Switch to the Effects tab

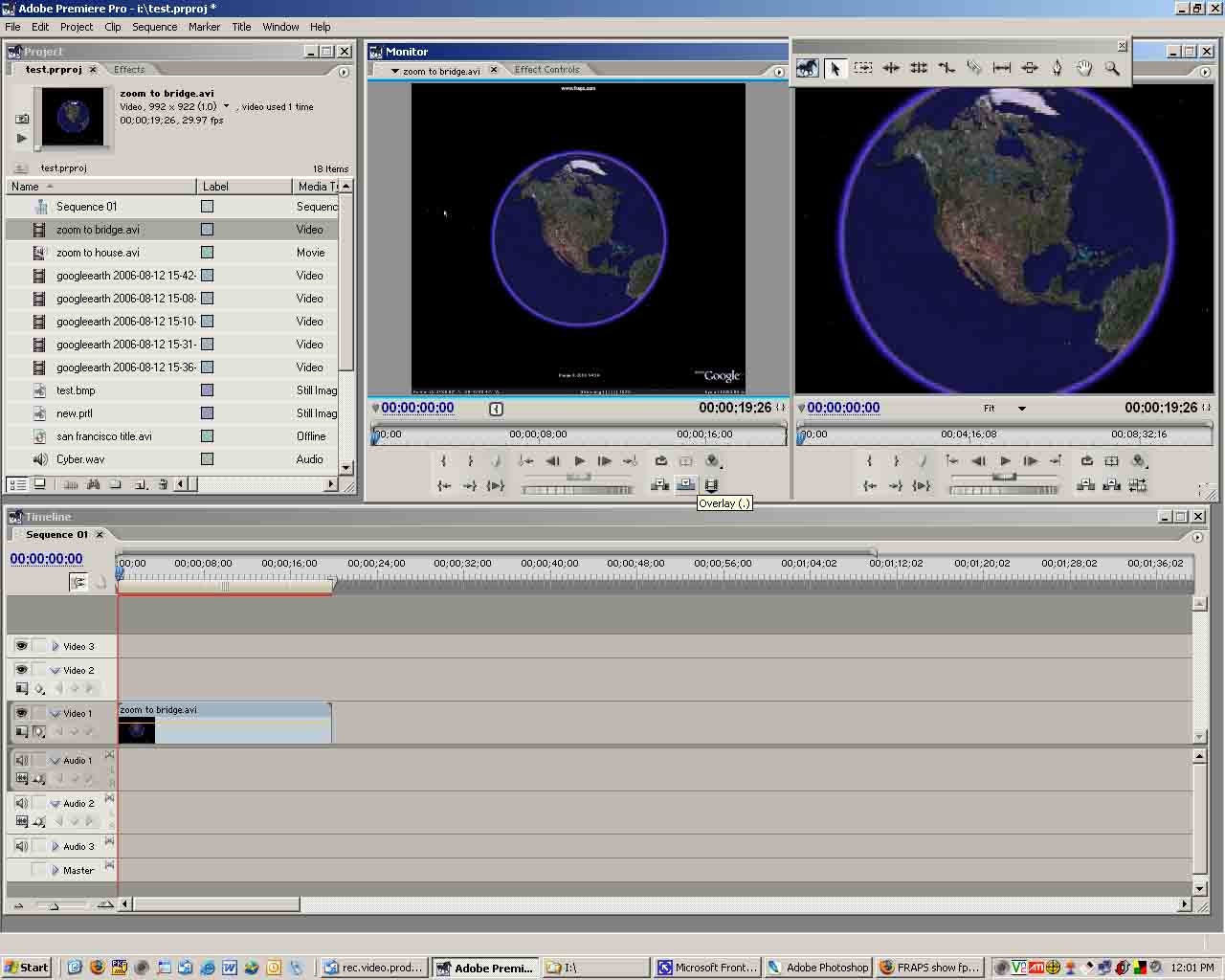(129, 70)
